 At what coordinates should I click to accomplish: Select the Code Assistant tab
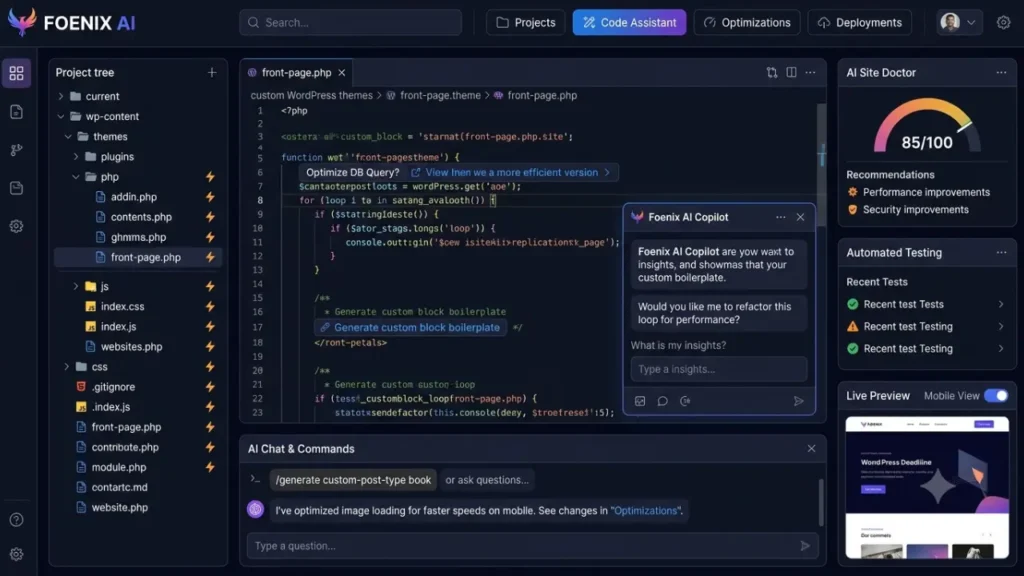(x=630, y=22)
